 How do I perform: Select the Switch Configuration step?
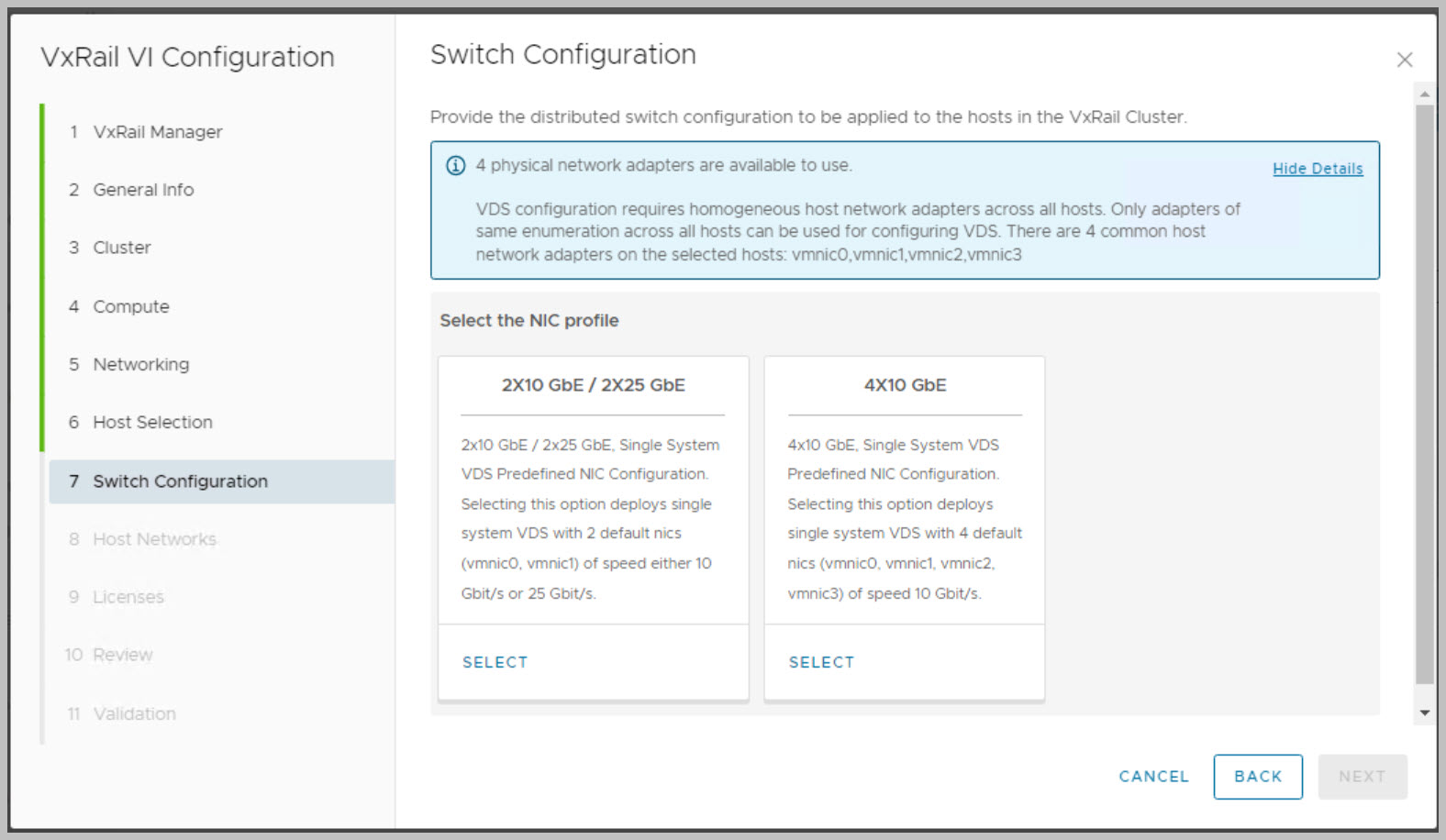click(180, 481)
